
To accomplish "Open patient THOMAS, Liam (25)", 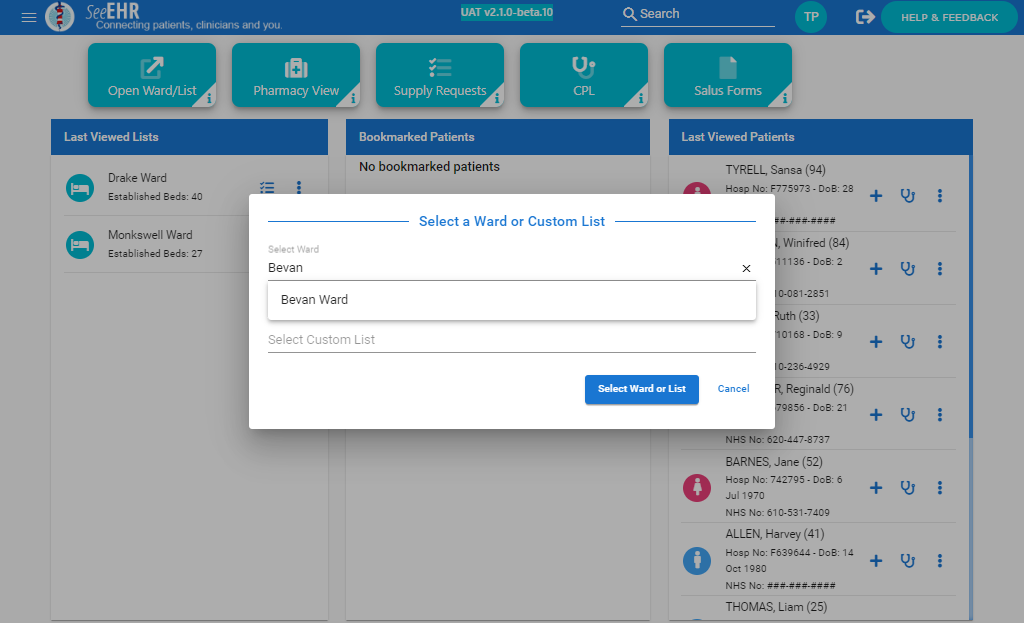I will (776, 607).
